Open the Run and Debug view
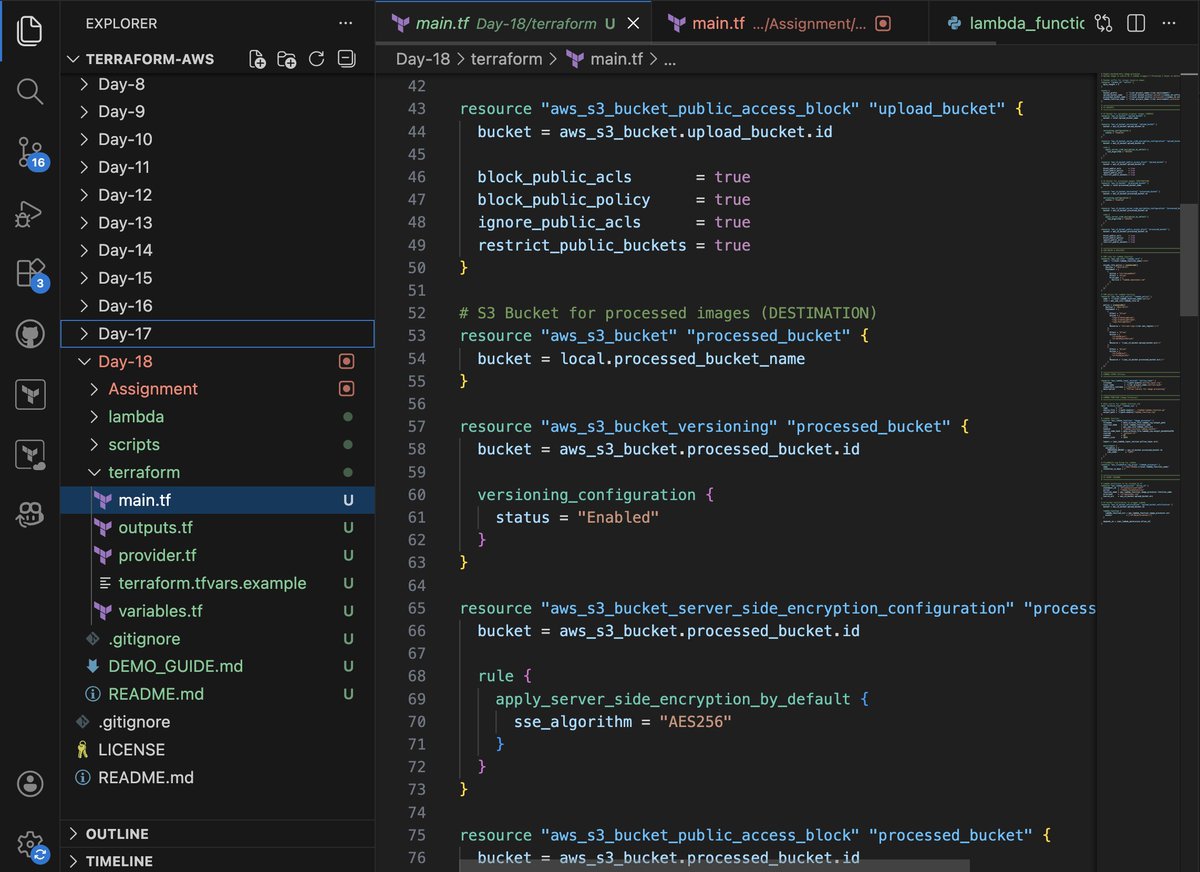The height and width of the screenshot is (872, 1200). click(30, 213)
